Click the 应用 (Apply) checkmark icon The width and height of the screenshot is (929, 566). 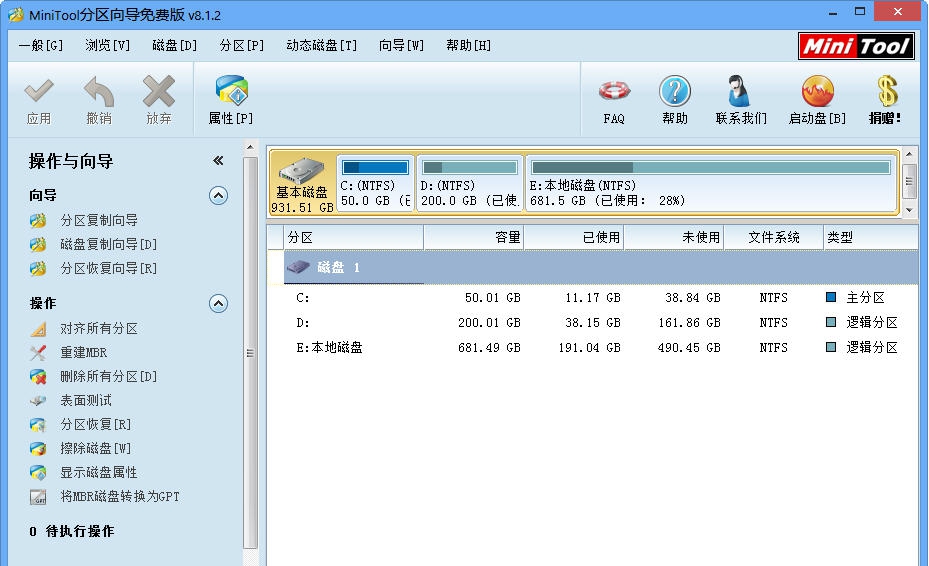click(x=39, y=91)
